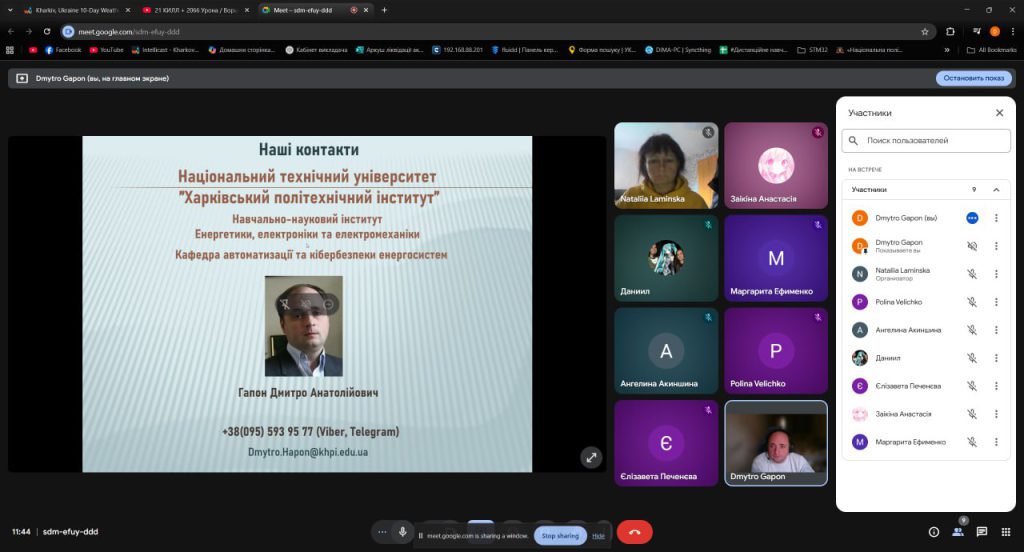
Task: Bookmark this page with the star icon
Action: 925,31
